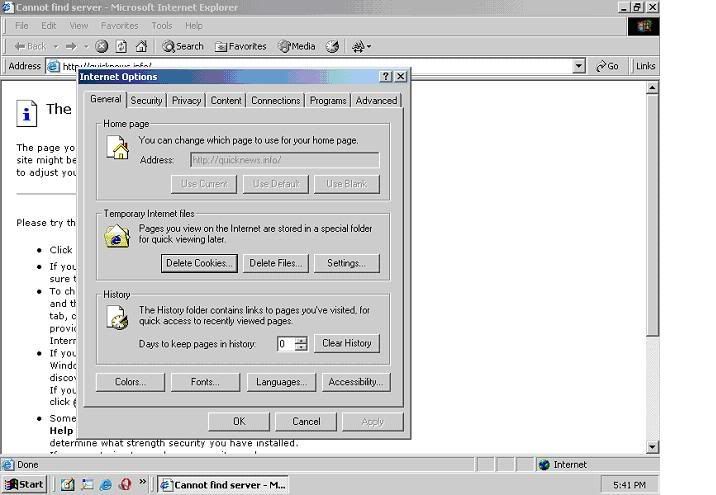Click the Show Desktop quick launch icon
The height and width of the screenshot is (495, 716).
[x=68, y=484]
